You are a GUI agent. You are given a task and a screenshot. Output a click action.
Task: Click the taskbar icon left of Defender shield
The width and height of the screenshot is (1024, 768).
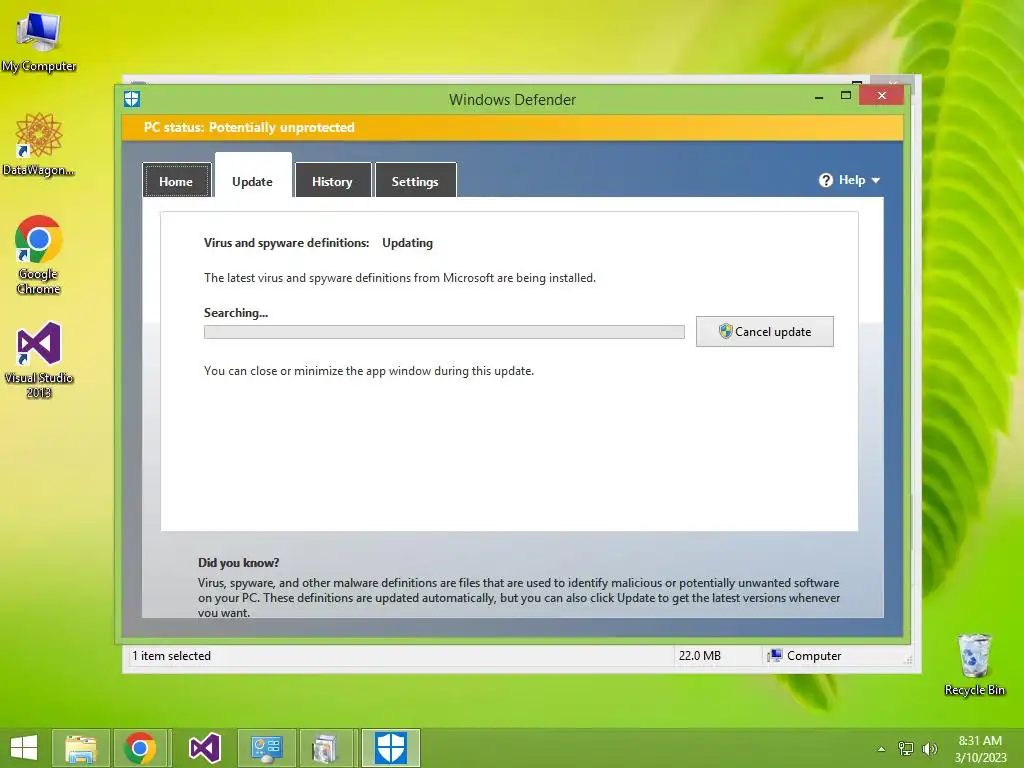point(325,748)
